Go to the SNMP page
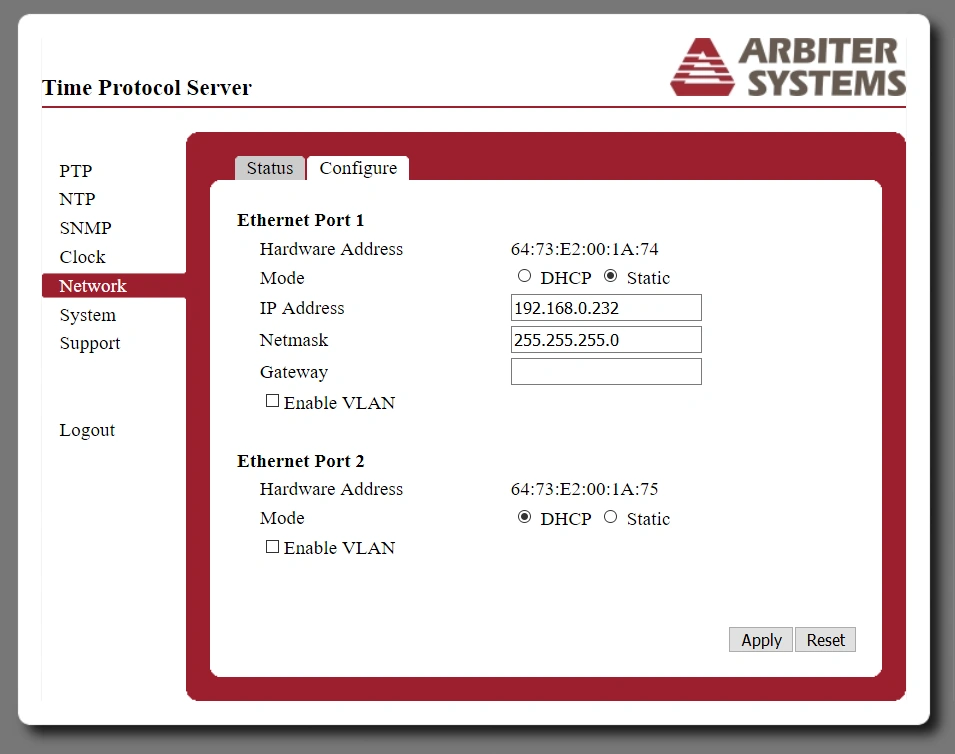The height and width of the screenshot is (754, 955). 85,228
